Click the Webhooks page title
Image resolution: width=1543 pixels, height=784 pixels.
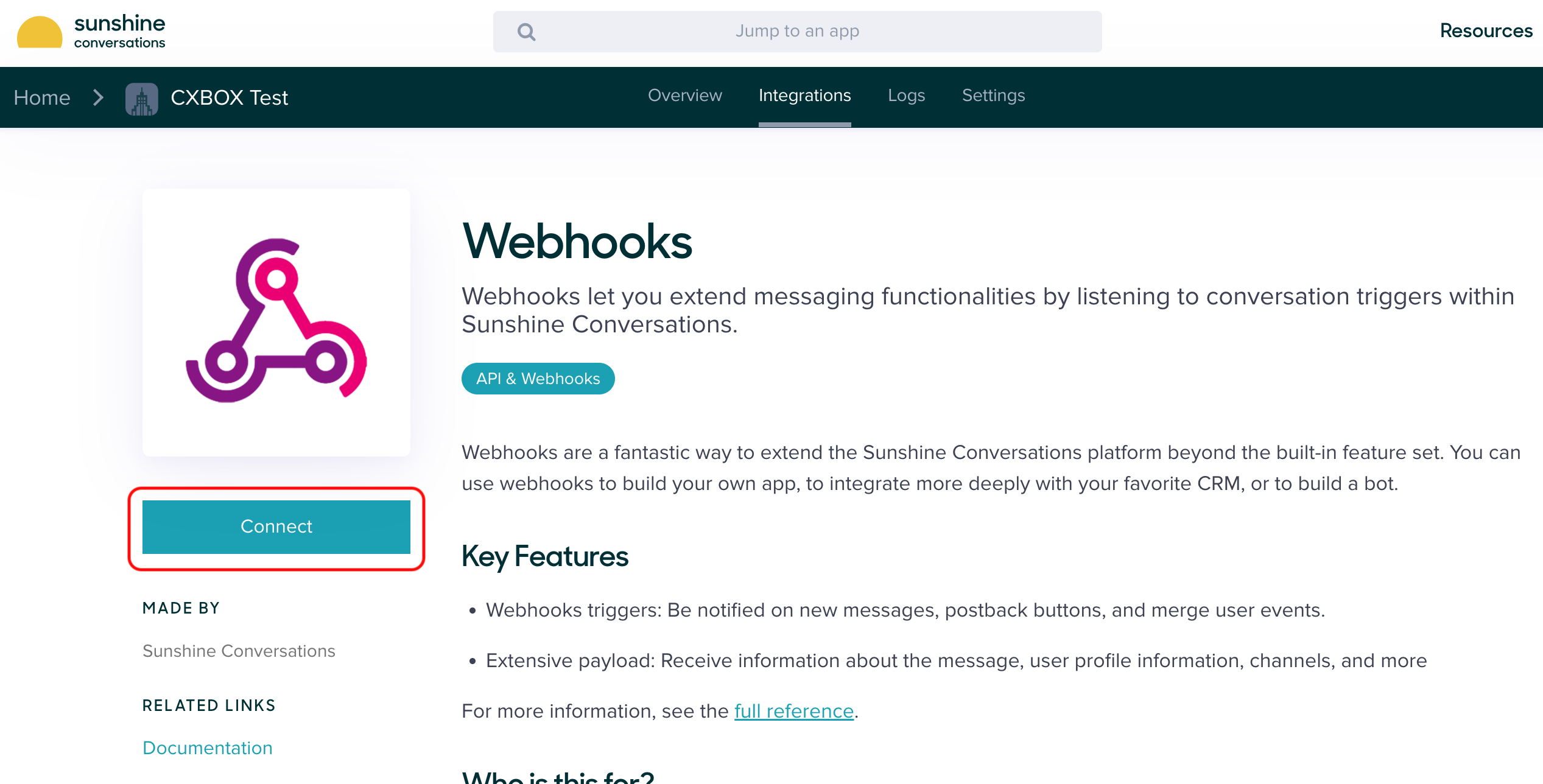577,242
